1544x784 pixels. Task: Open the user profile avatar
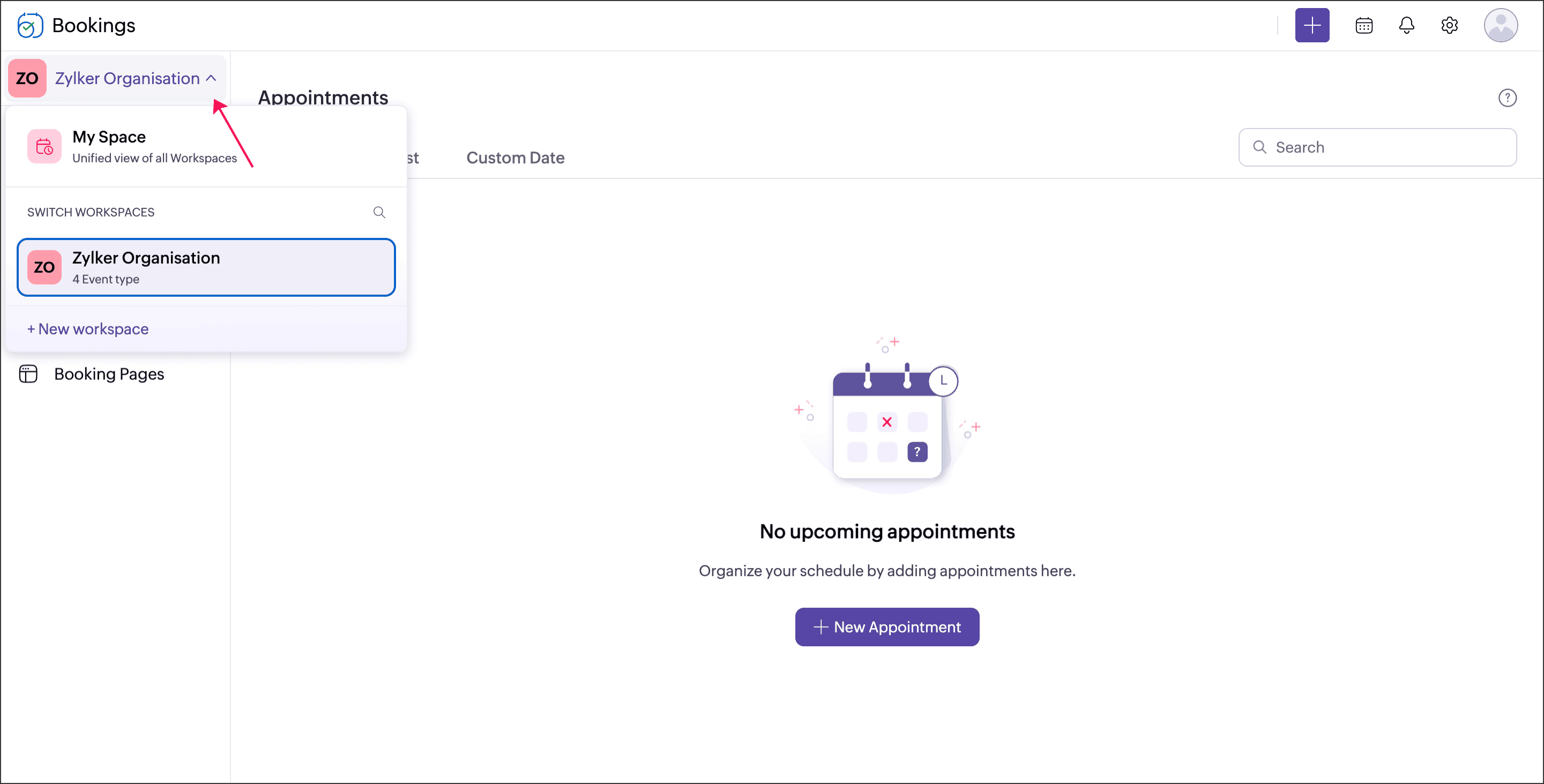click(1500, 25)
